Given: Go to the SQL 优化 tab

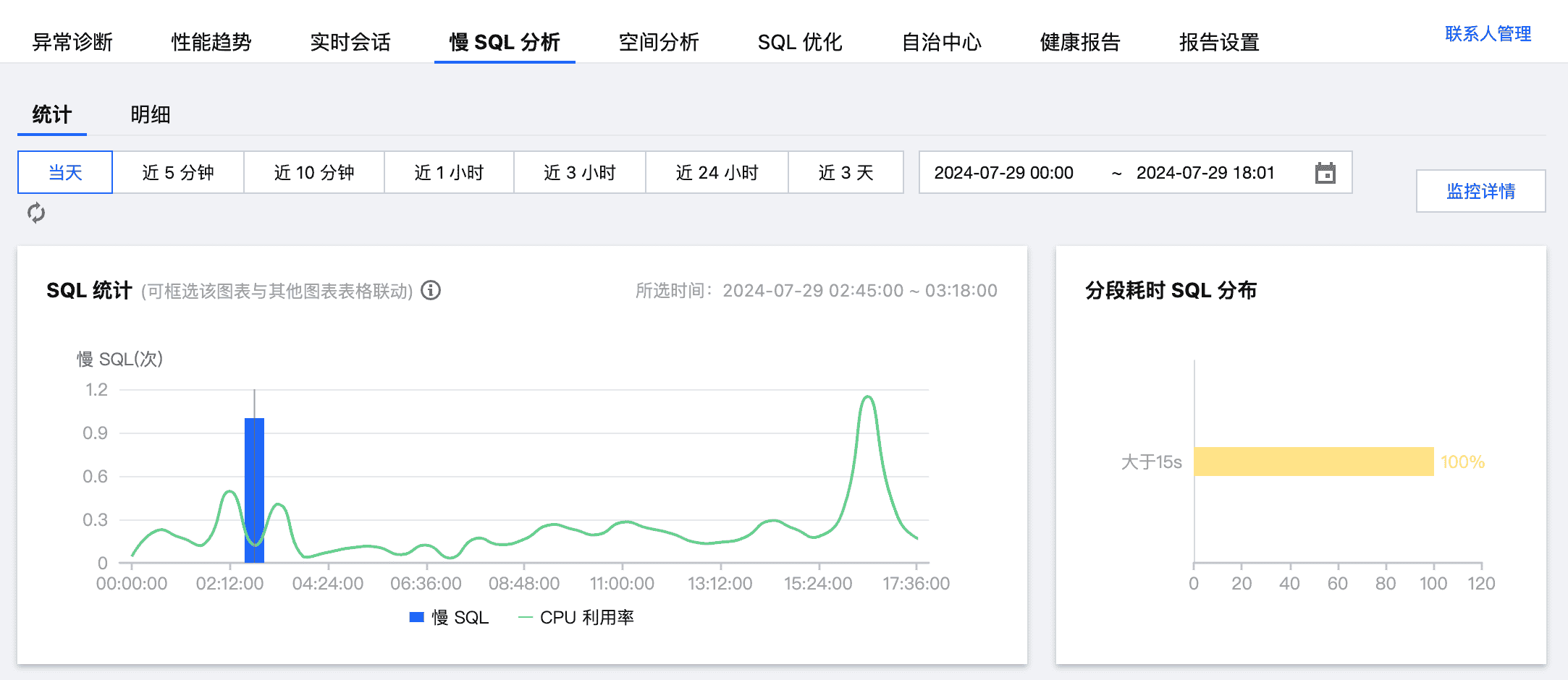Looking at the screenshot, I should click(x=800, y=42).
